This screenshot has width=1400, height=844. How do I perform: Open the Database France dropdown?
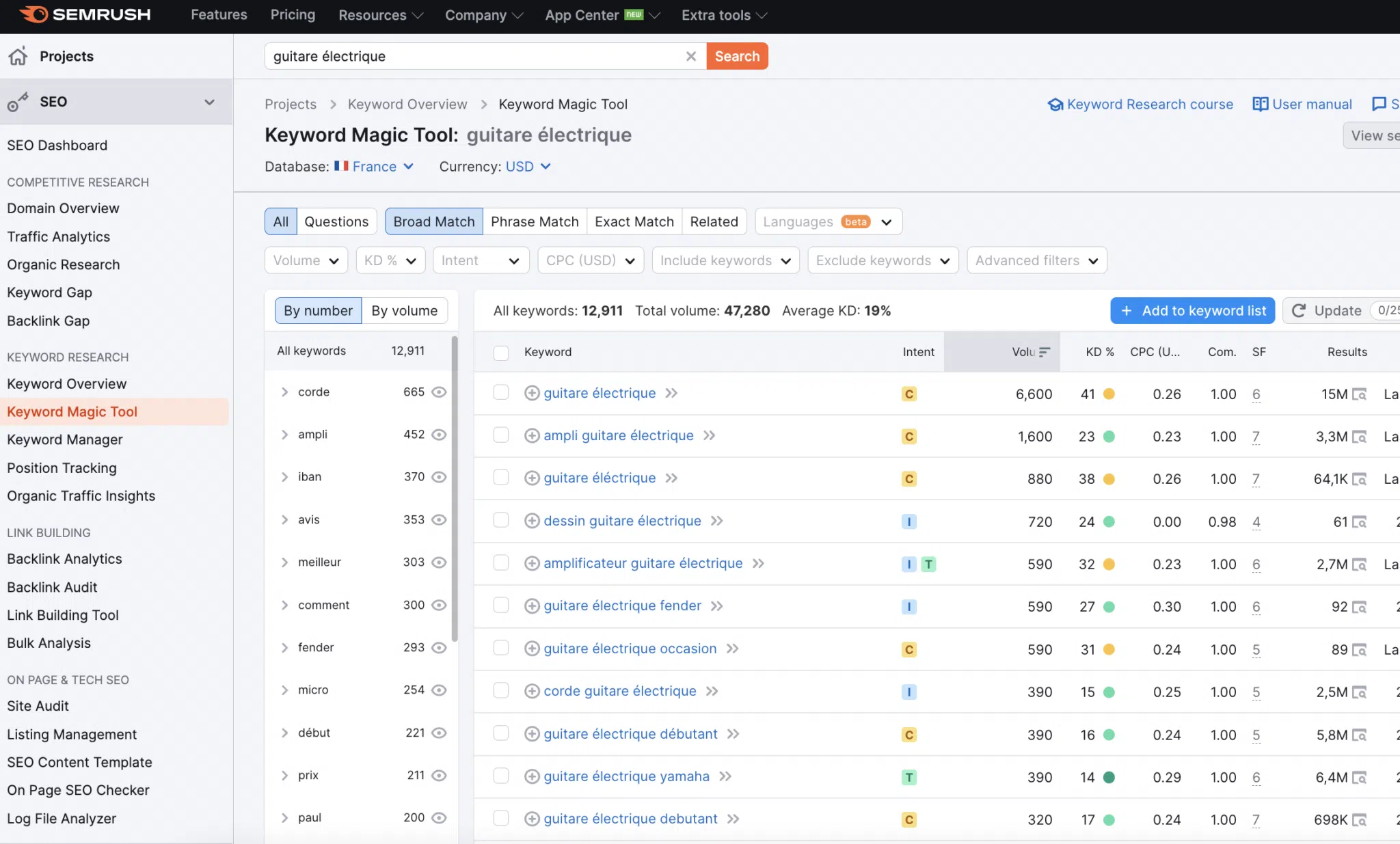click(x=374, y=167)
